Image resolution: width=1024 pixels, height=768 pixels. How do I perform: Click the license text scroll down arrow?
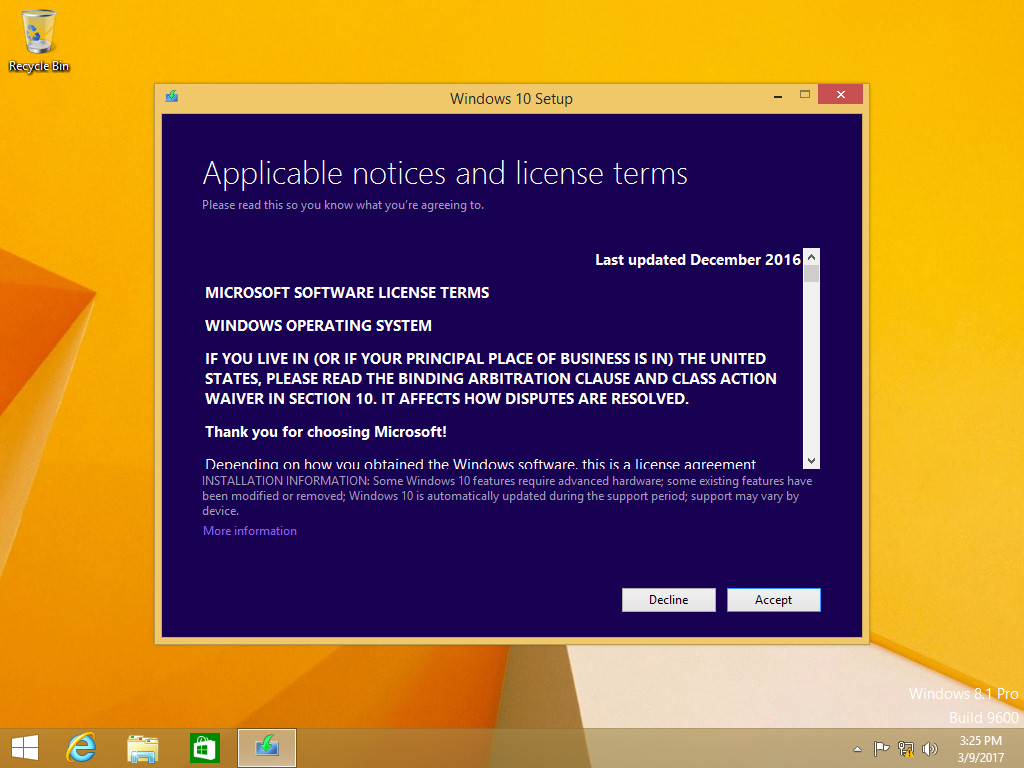811,460
